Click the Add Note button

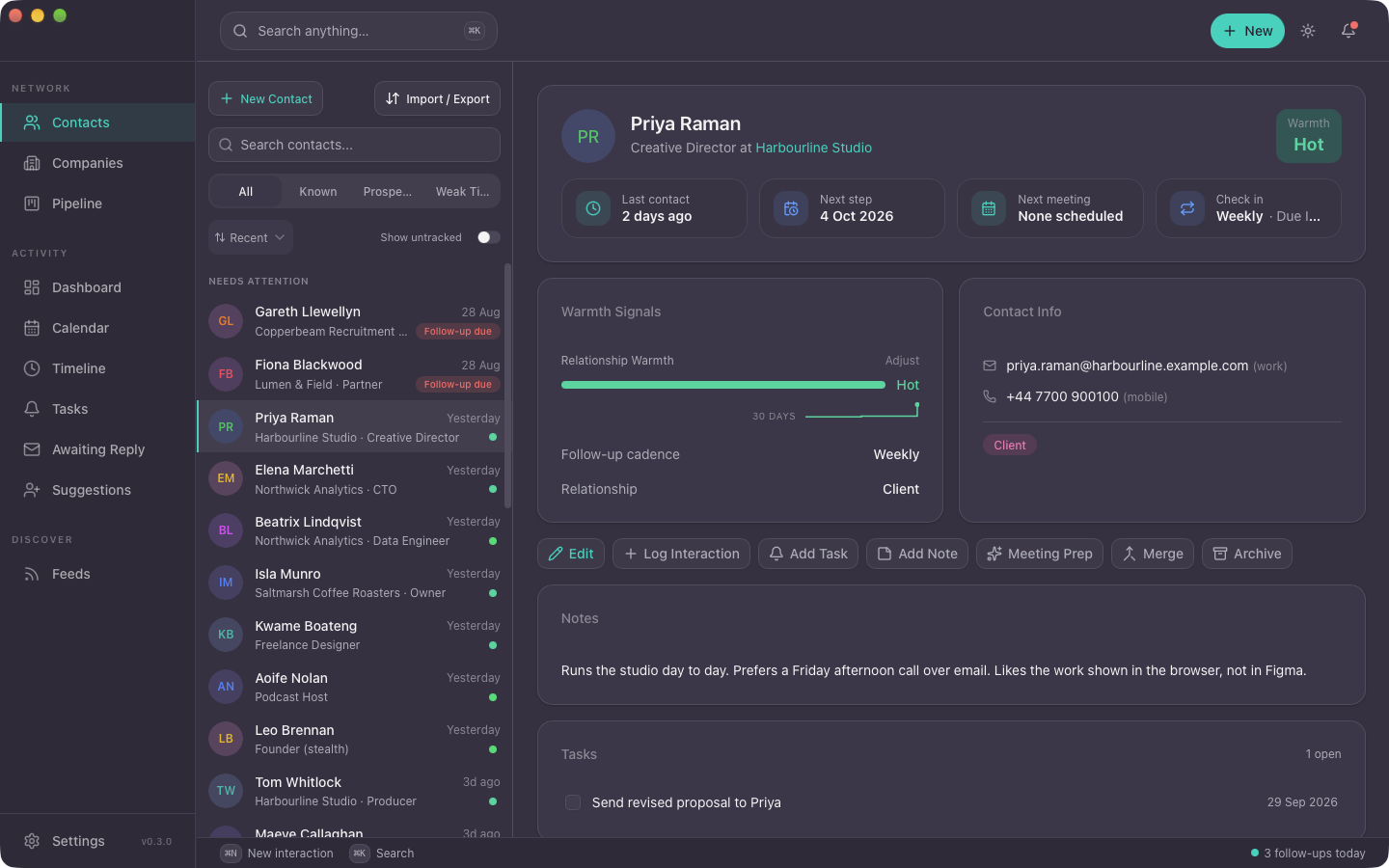click(917, 554)
